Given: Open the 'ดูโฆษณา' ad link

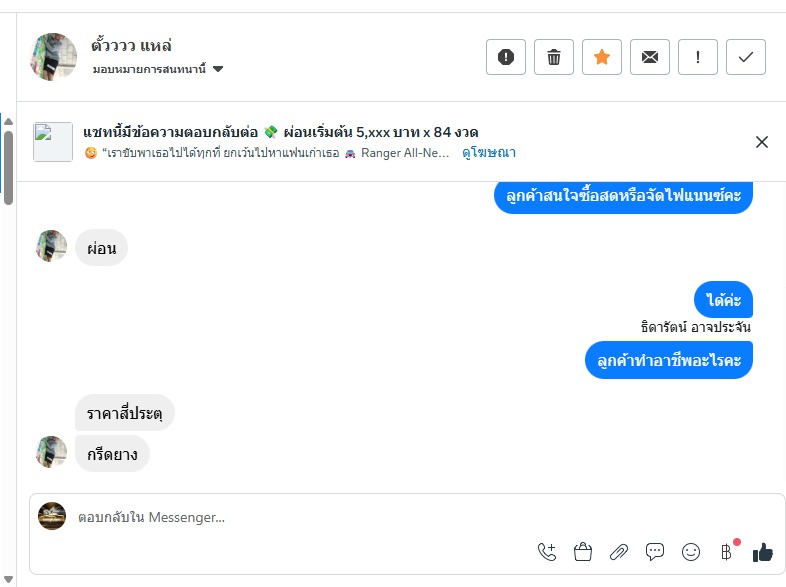Looking at the screenshot, I should pos(488,153).
